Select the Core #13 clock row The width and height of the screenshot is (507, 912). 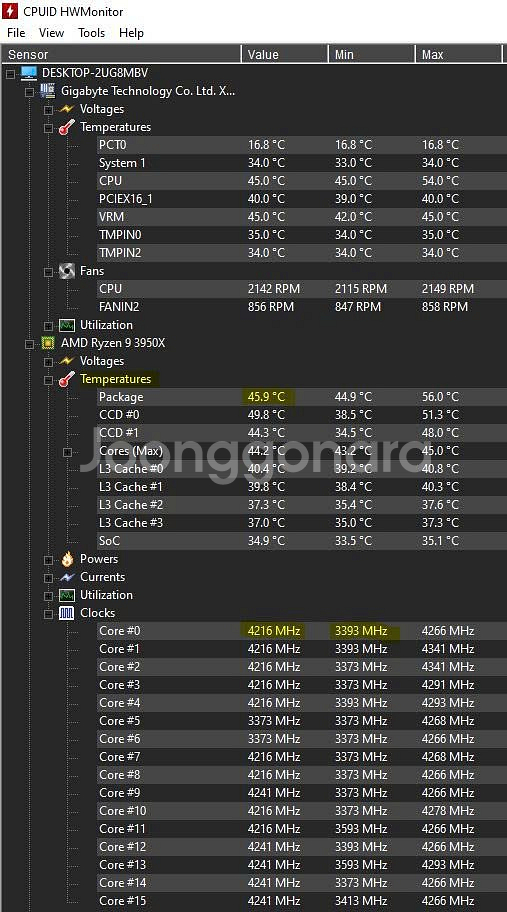(x=301, y=864)
